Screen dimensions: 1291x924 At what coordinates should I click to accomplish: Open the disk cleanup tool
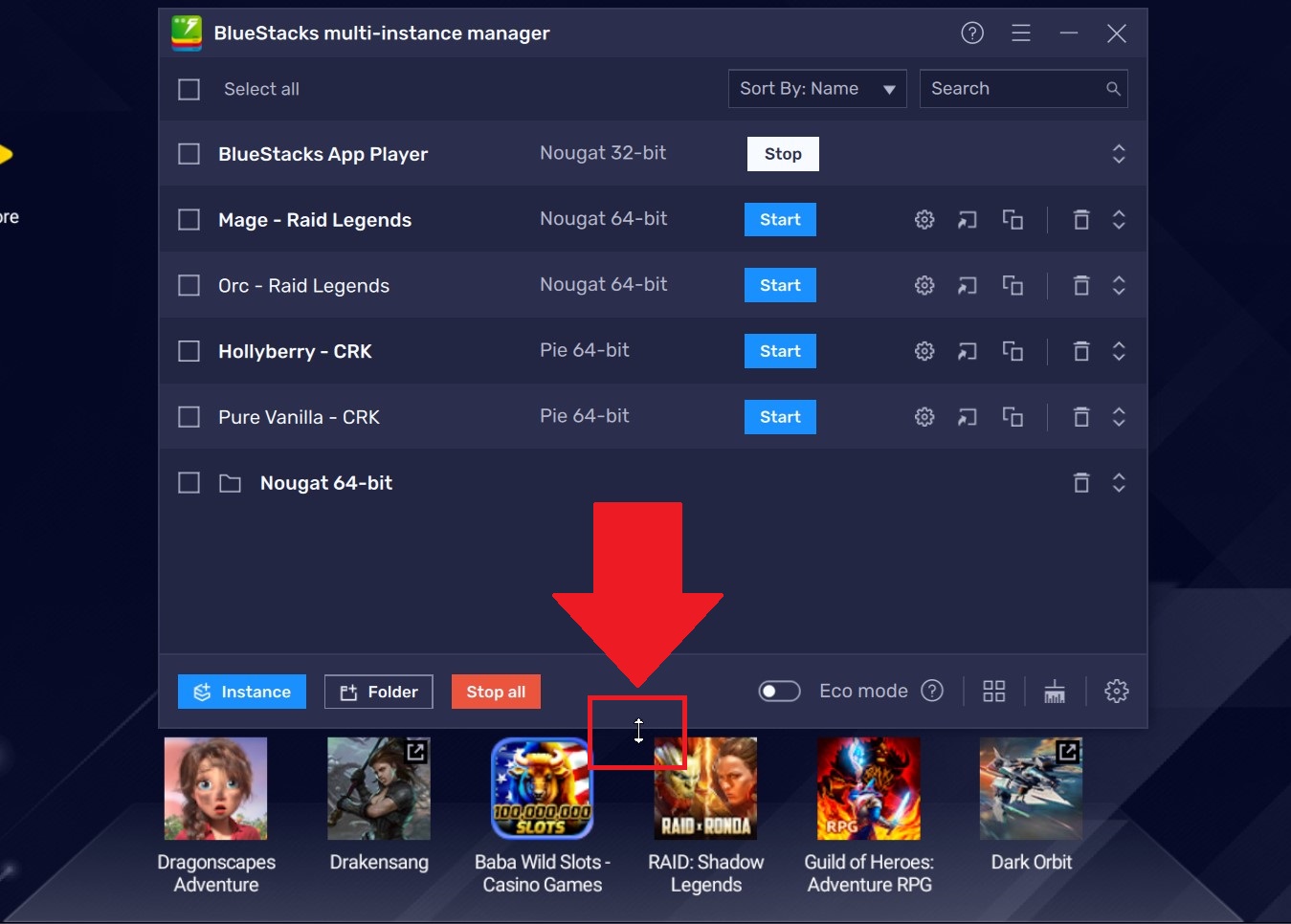click(x=1054, y=691)
